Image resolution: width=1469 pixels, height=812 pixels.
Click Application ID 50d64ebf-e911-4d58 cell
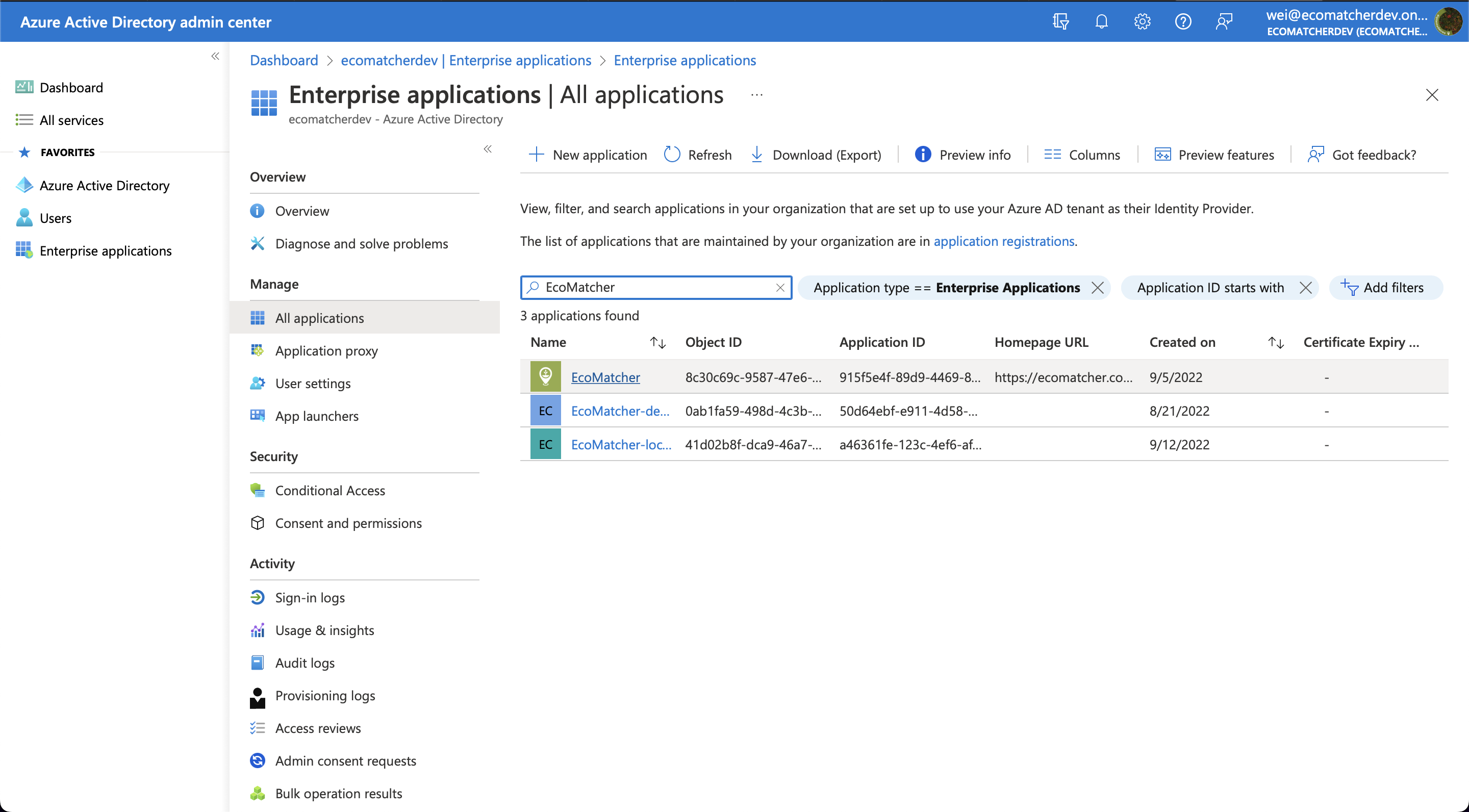908,411
